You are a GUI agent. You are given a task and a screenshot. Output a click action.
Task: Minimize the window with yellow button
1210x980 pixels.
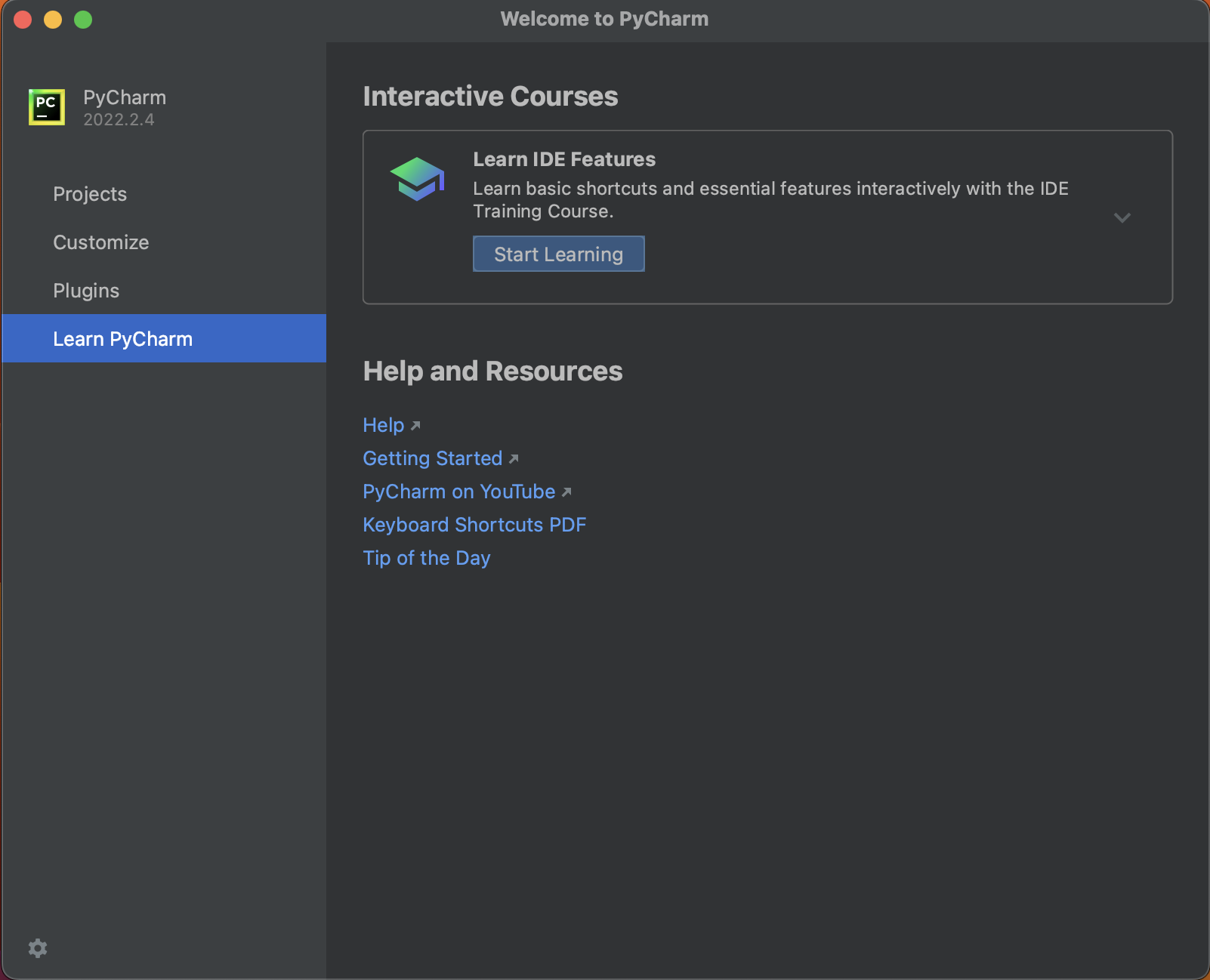pos(53,20)
